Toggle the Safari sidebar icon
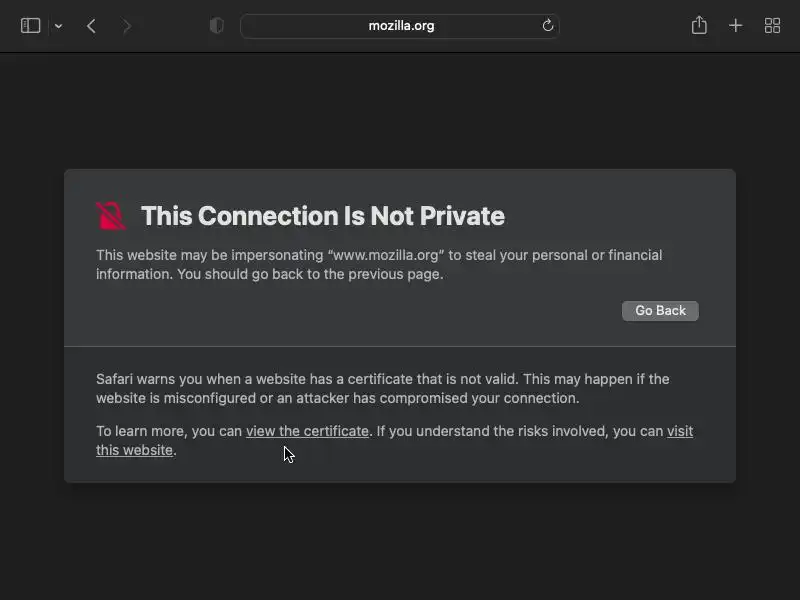800x600 pixels. point(30,26)
